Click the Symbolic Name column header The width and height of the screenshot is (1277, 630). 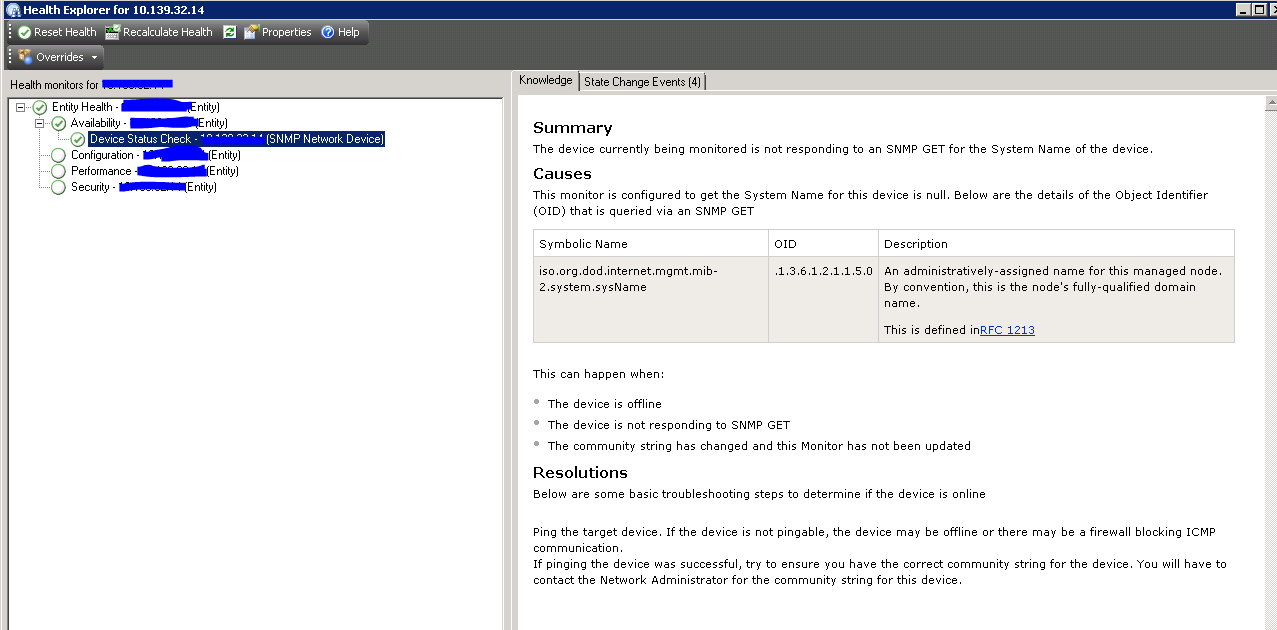[x=651, y=244]
